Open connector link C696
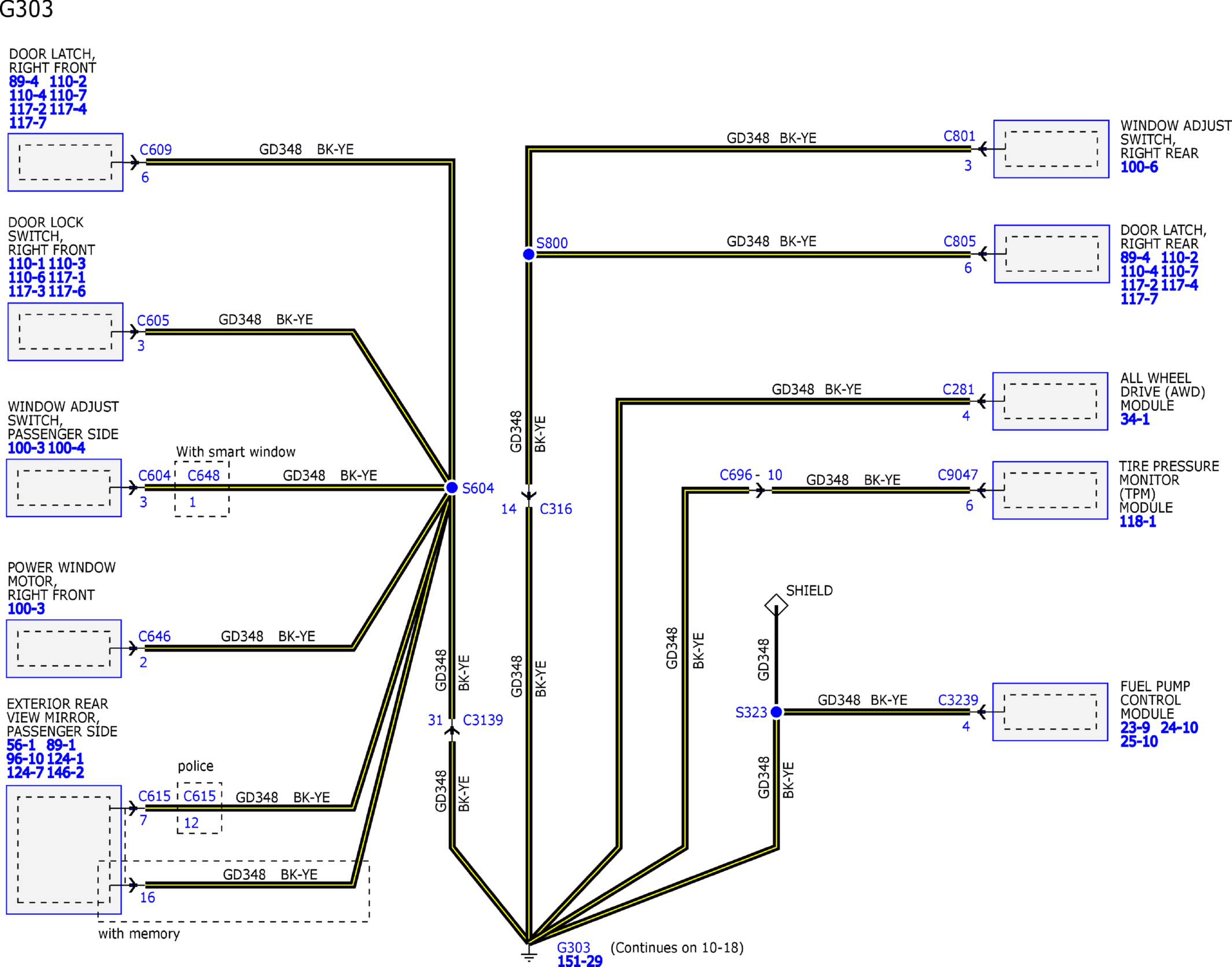The image size is (1232, 967). [x=736, y=475]
